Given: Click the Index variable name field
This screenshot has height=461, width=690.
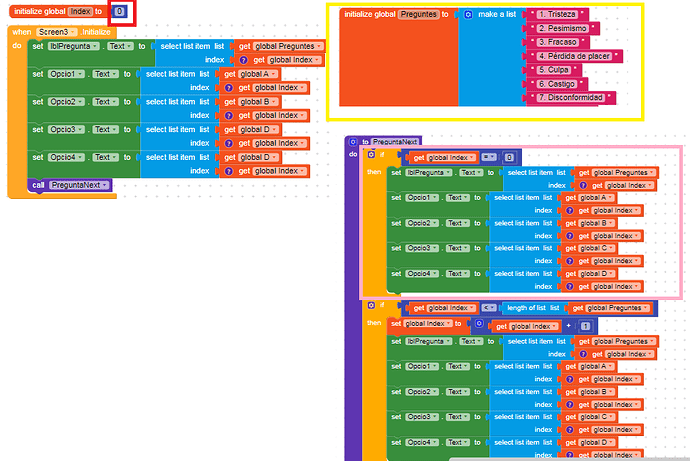Looking at the screenshot, I should 79,10.
